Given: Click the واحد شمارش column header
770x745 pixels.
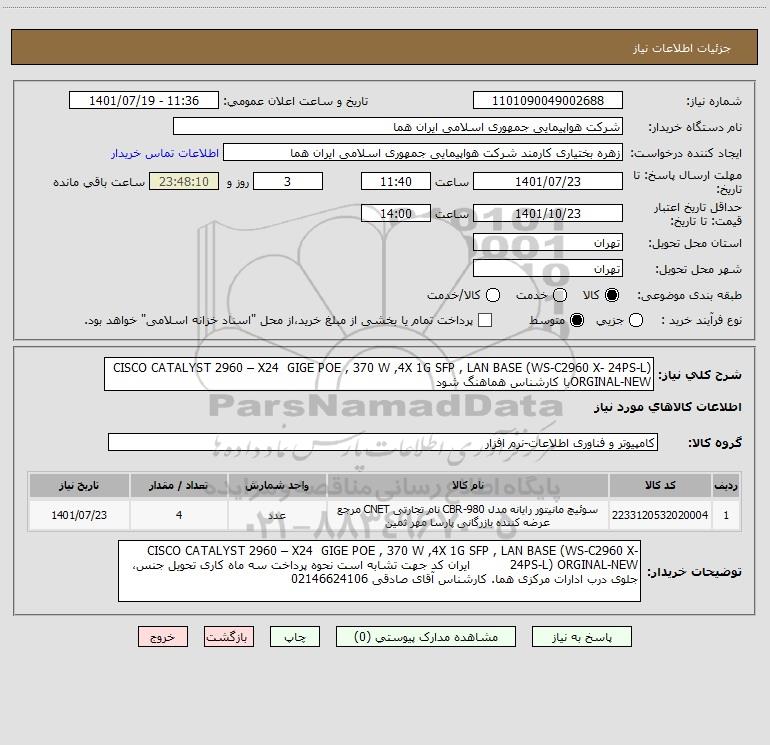Looking at the screenshot, I should (277, 485).
